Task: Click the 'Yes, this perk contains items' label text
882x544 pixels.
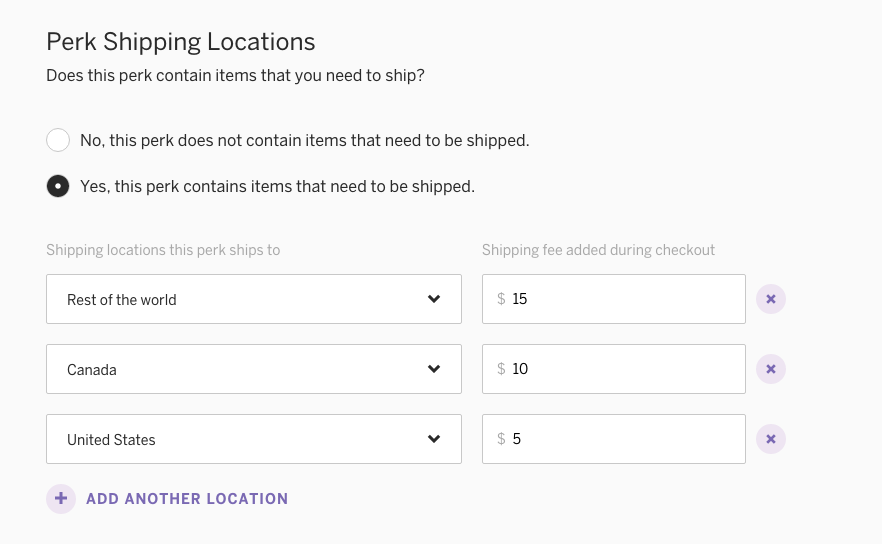Action: (x=277, y=186)
